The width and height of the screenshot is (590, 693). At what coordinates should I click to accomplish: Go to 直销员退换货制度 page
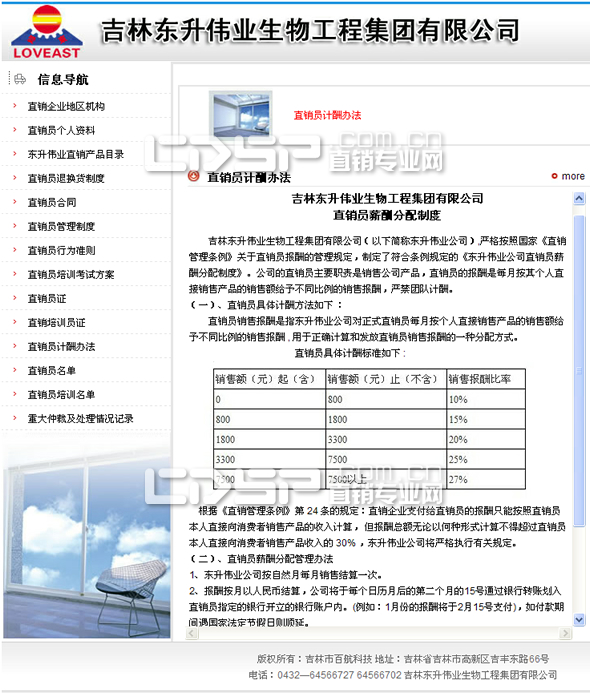pyautogui.click(x=66, y=179)
